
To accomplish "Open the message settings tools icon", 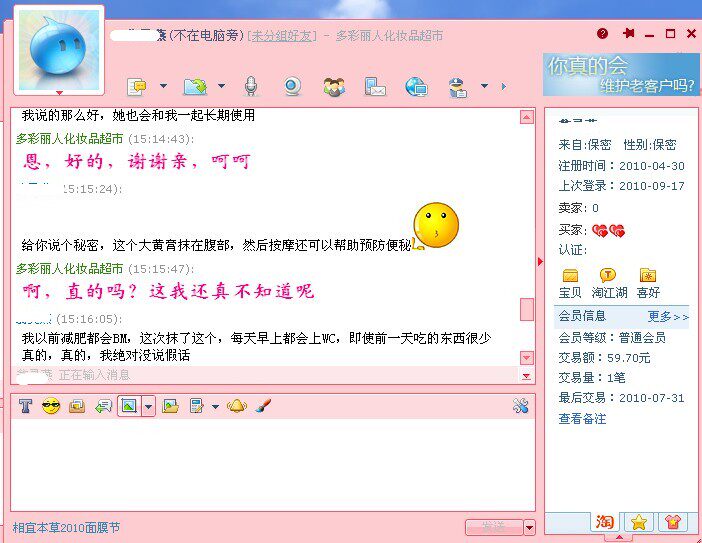I will (x=521, y=406).
